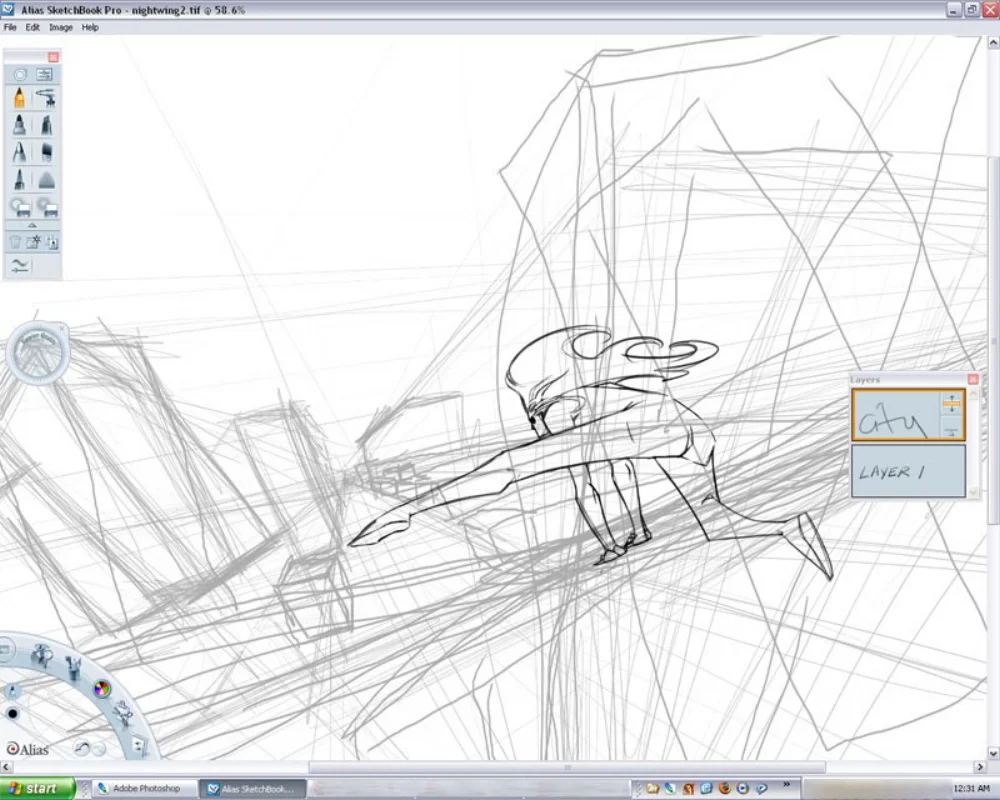Select the wavy stroke line icon
Viewport: 1000px width, 800px height.
[20, 265]
